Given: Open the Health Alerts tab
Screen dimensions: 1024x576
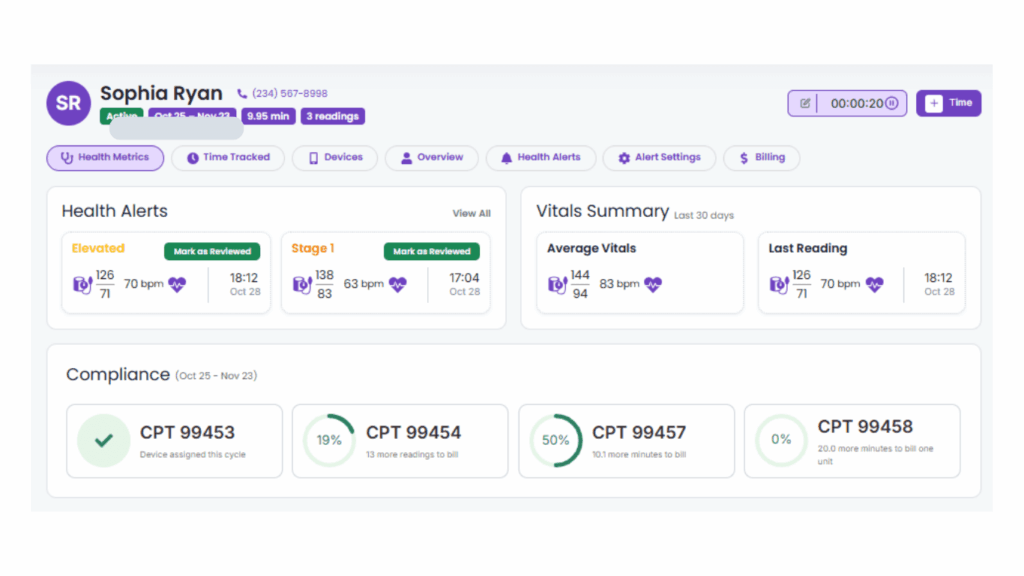Looking at the screenshot, I should [x=540, y=158].
